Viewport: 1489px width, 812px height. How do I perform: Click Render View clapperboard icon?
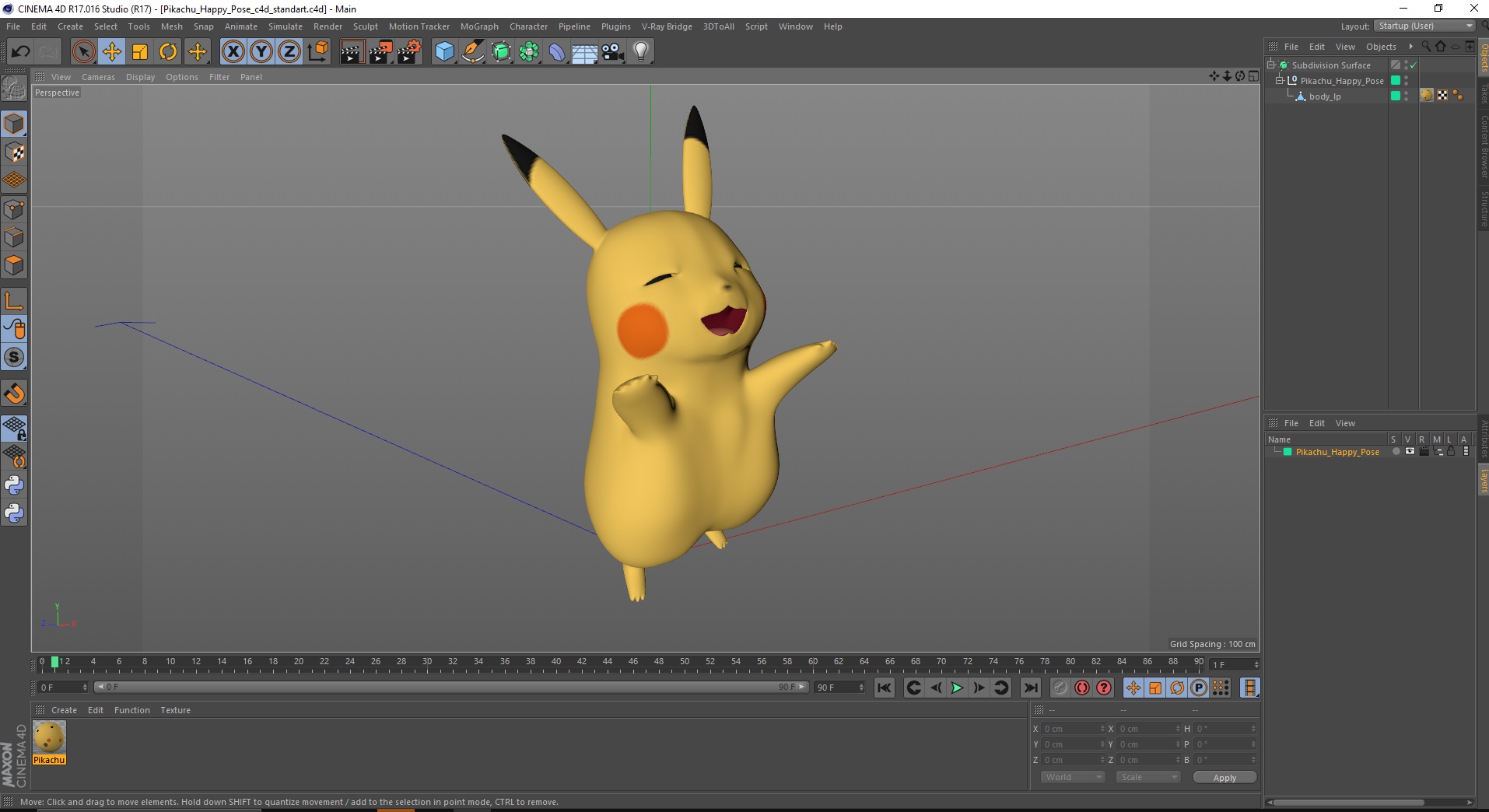352,52
